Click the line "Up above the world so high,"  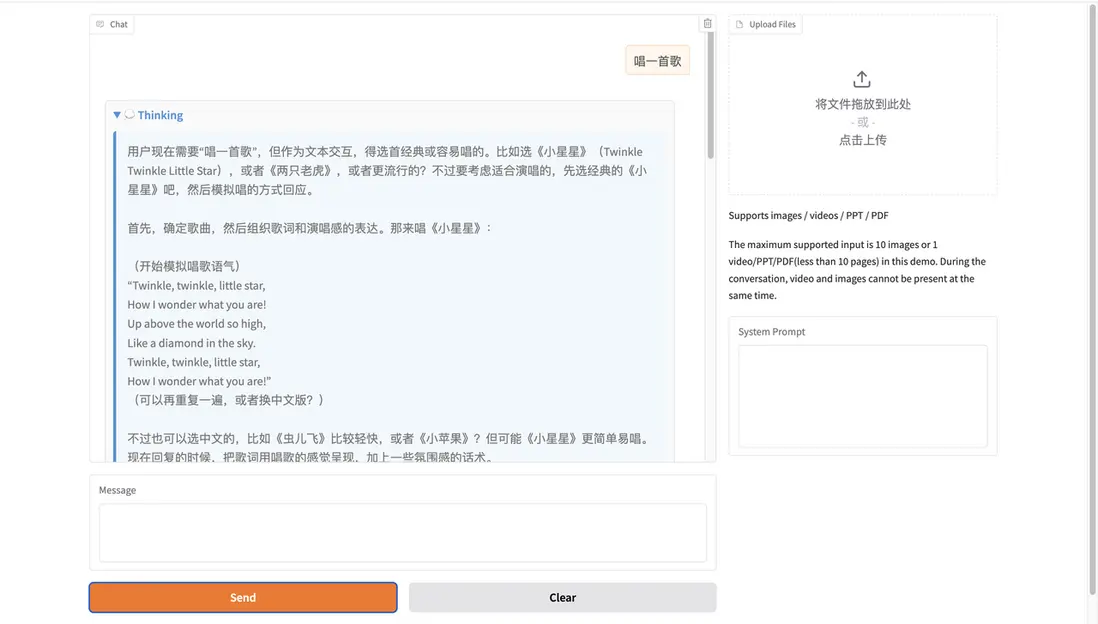(x=197, y=324)
